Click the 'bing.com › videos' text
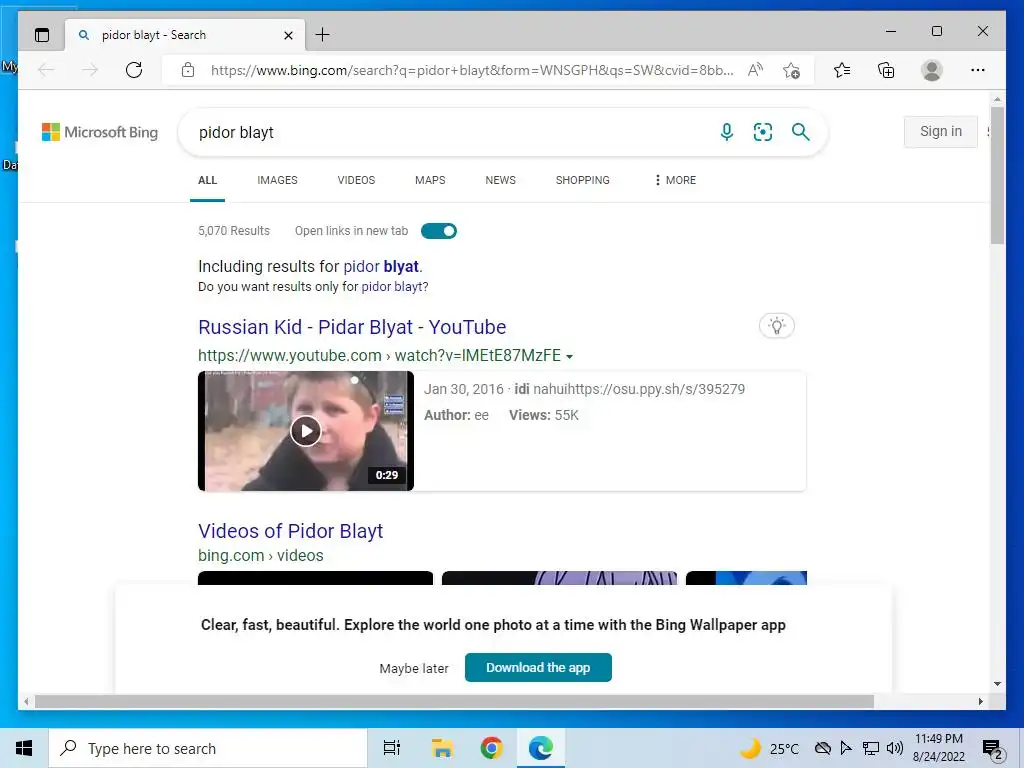1024x768 pixels. click(x=261, y=556)
